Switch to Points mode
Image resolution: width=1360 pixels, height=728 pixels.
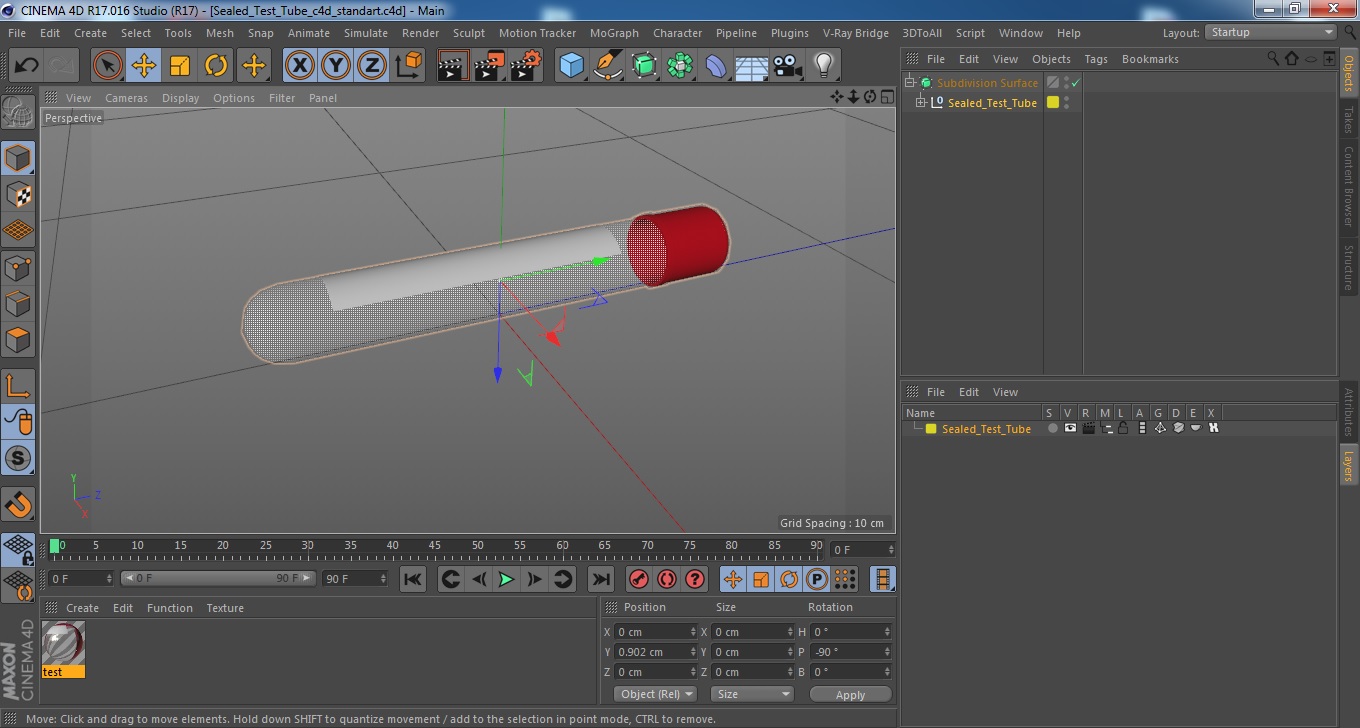coord(18,267)
